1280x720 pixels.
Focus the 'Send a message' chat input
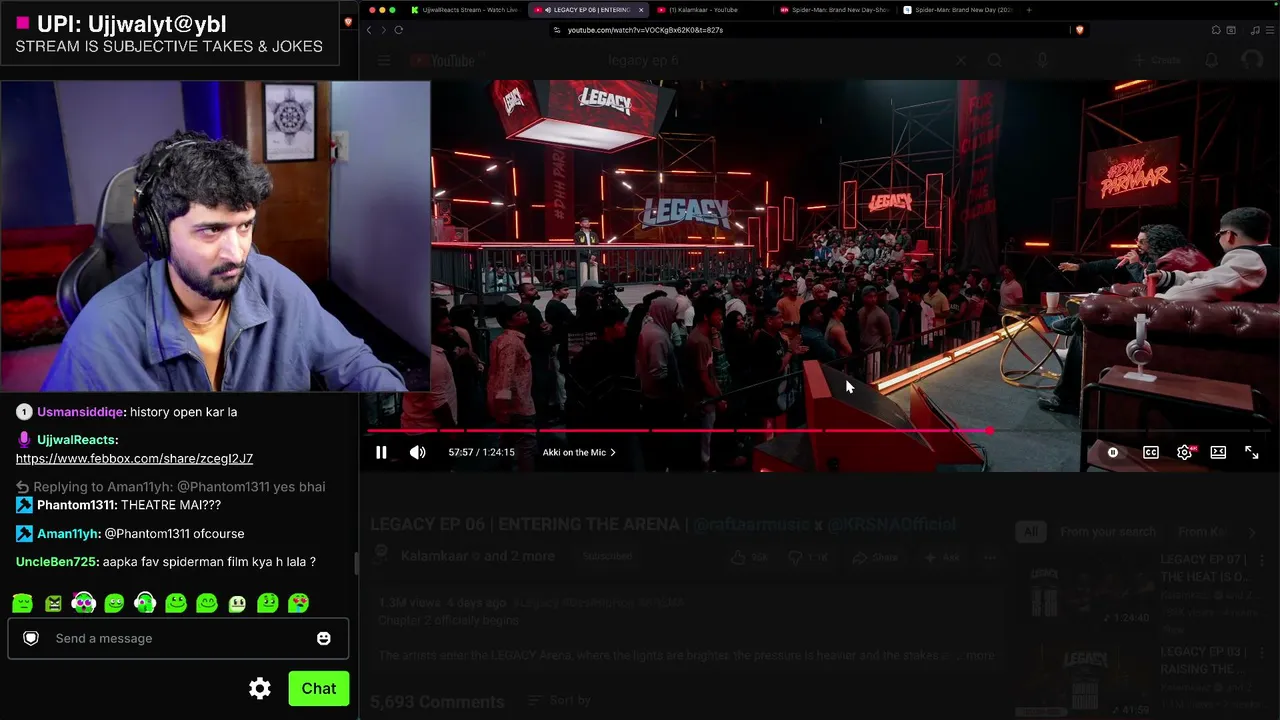(178, 638)
